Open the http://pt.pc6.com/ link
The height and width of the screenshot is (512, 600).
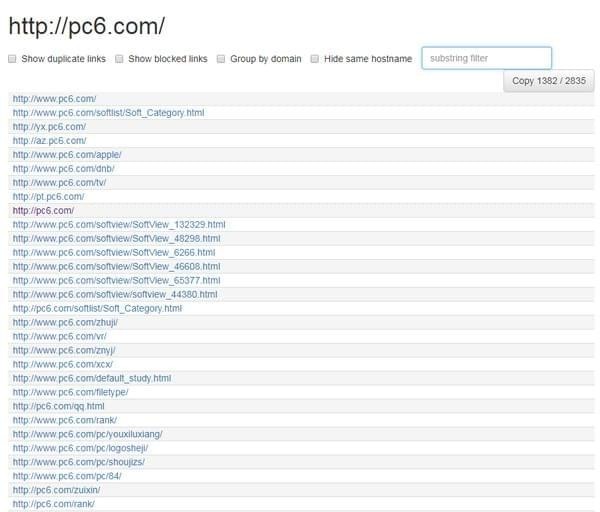[48, 197]
